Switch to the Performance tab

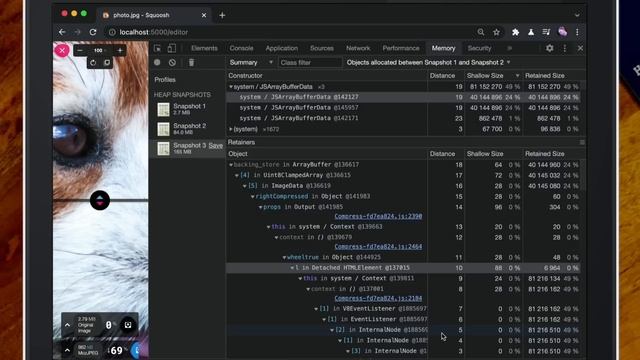401,48
